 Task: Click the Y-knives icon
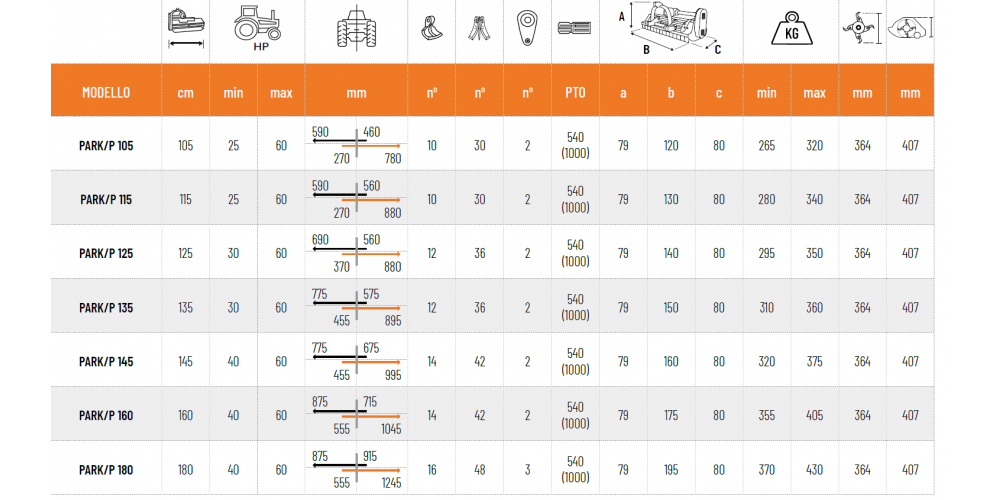480,30
